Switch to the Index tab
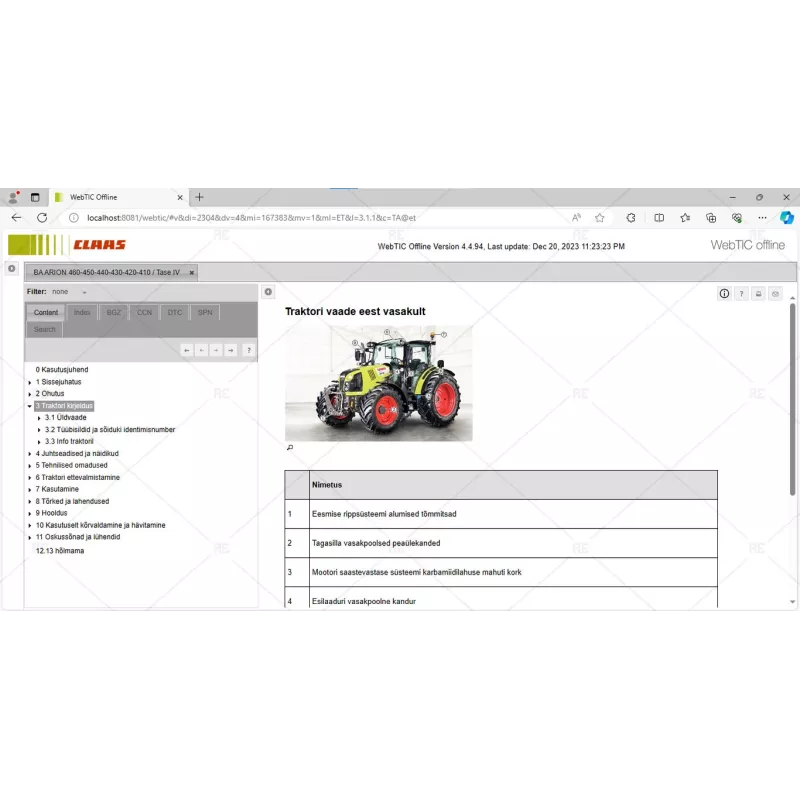This screenshot has width=800, height=800. 82,312
